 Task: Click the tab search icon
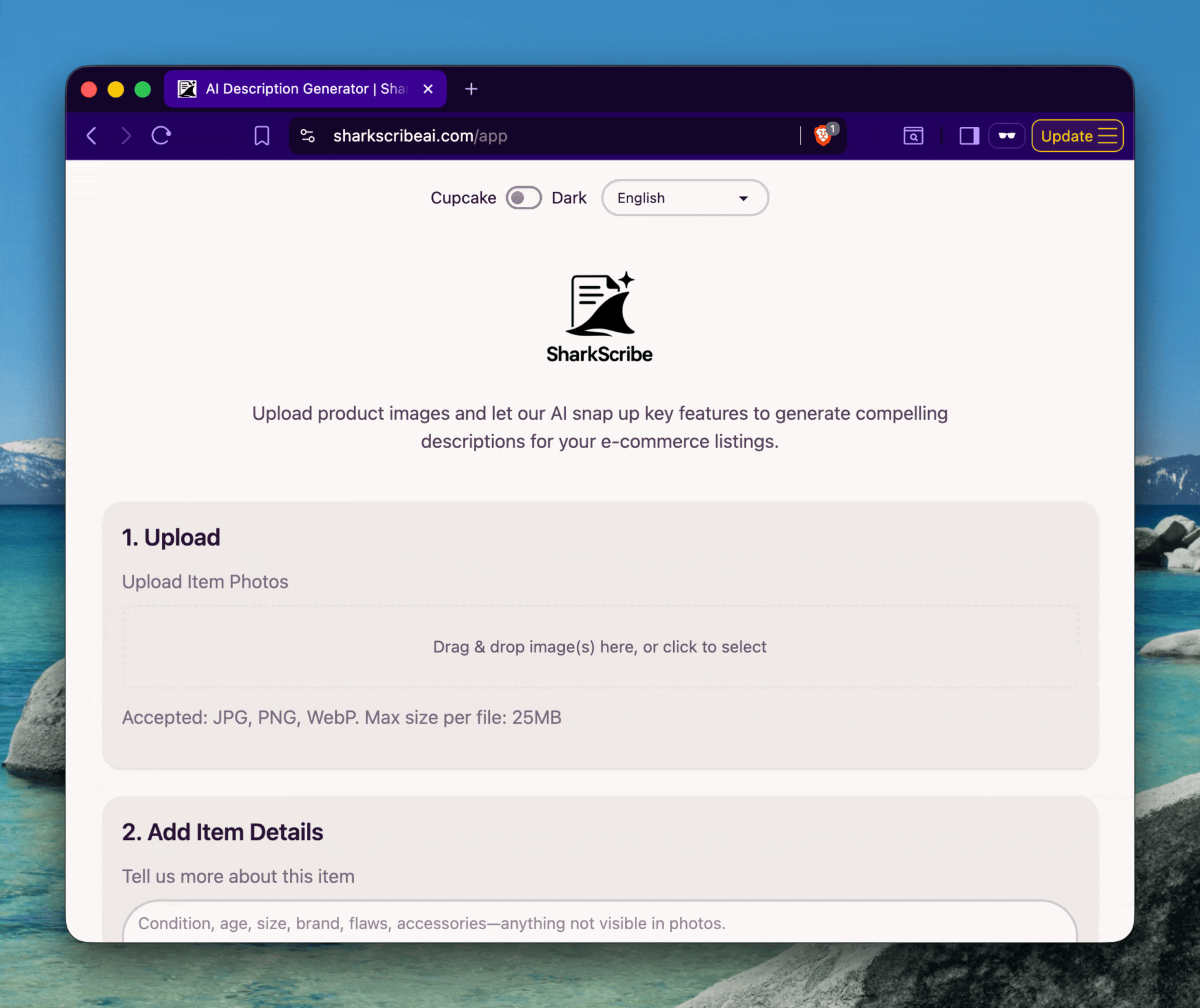pos(913,136)
